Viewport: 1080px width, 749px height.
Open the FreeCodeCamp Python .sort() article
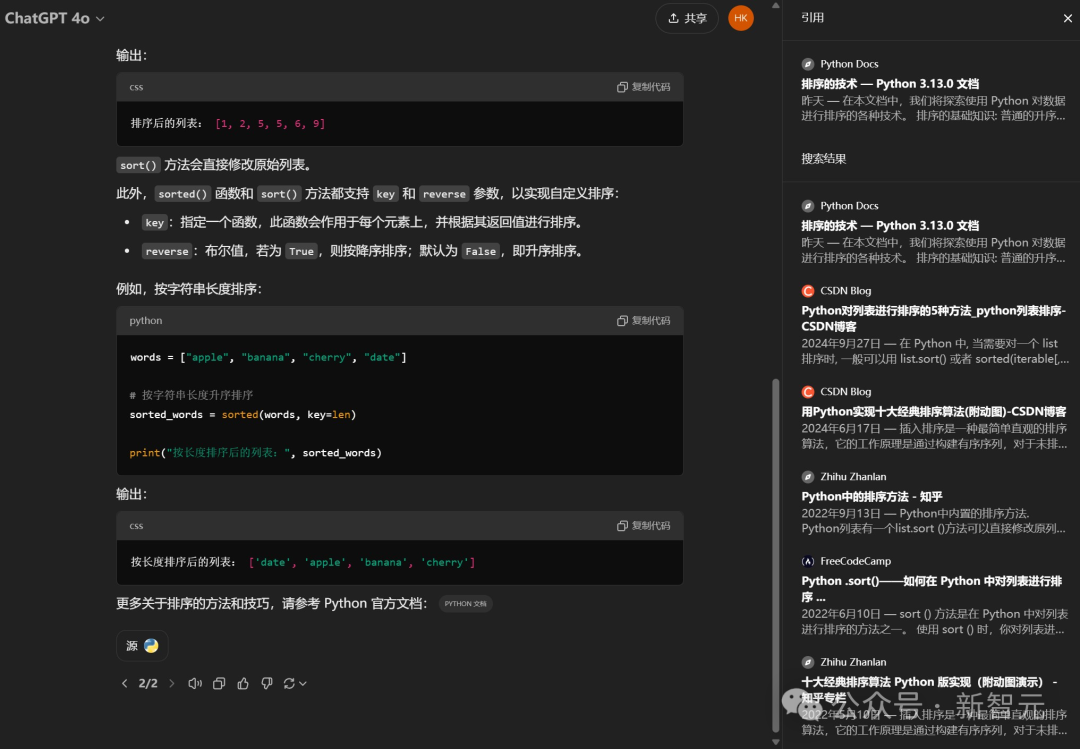pyautogui.click(x=932, y=590)
